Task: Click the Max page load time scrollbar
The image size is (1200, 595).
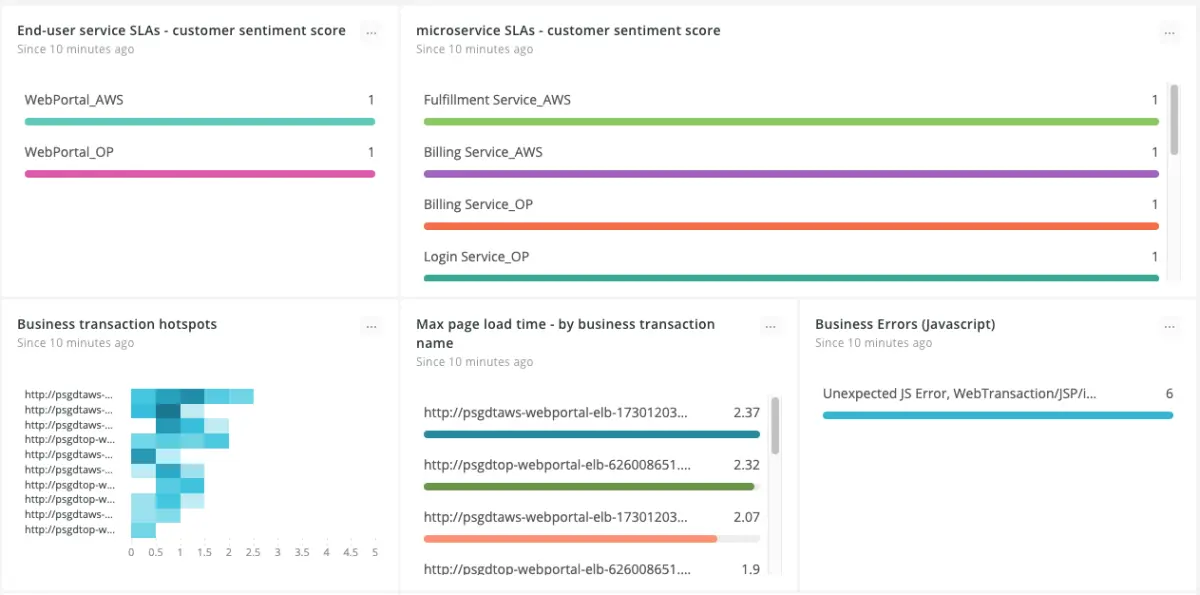Action: tap(776, 426)
